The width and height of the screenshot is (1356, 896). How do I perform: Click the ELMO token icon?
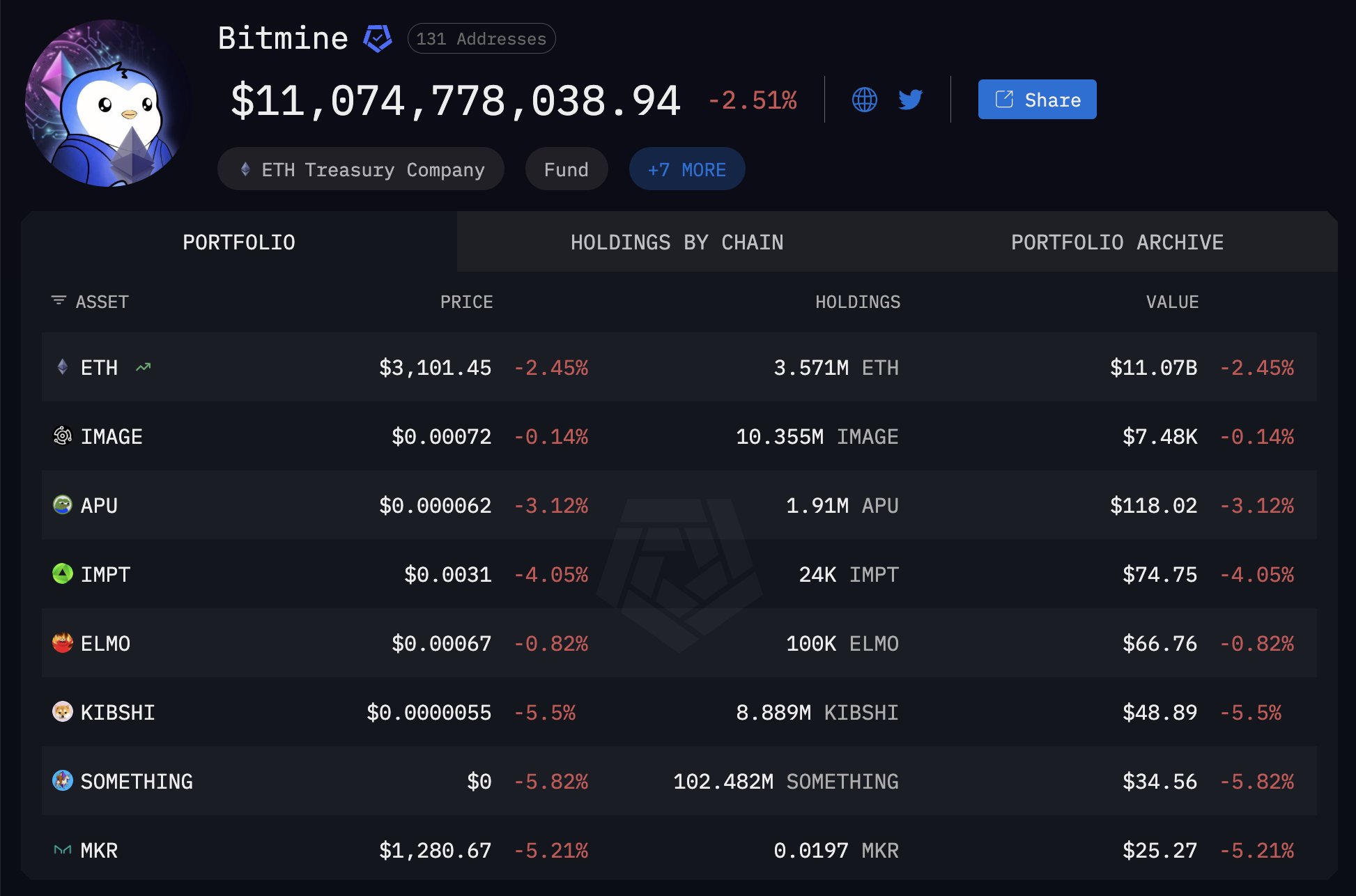click(x=63, y=643)
